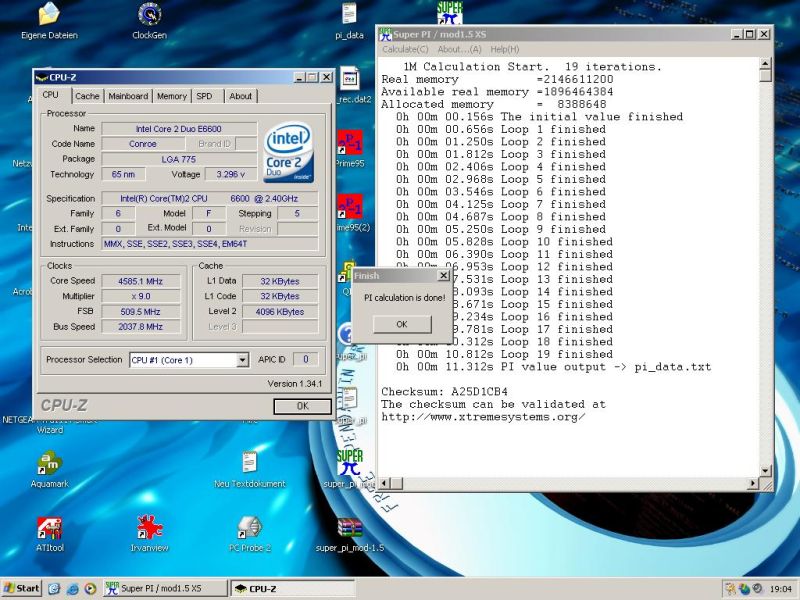Click the Super PI vertical scroll thumb

coord(765,76)
